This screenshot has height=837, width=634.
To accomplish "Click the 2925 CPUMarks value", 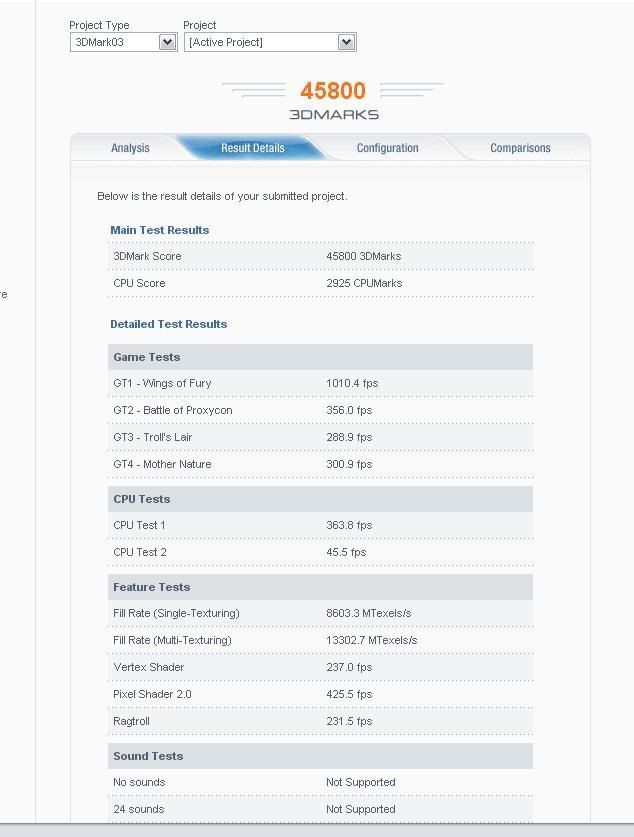I will 364,283.
